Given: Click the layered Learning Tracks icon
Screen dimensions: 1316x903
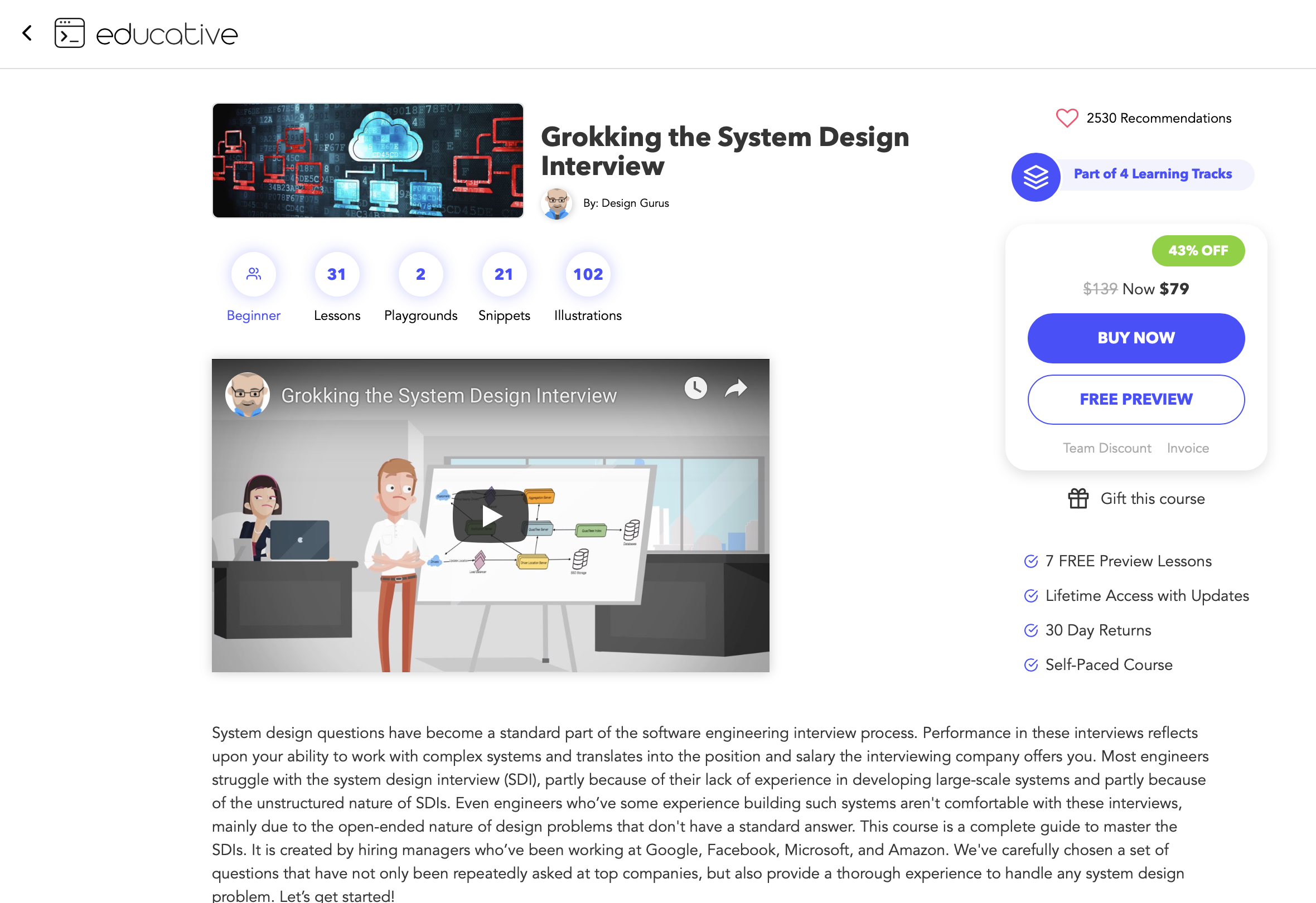Looking at the screenshot, I should click(1035, 177).
